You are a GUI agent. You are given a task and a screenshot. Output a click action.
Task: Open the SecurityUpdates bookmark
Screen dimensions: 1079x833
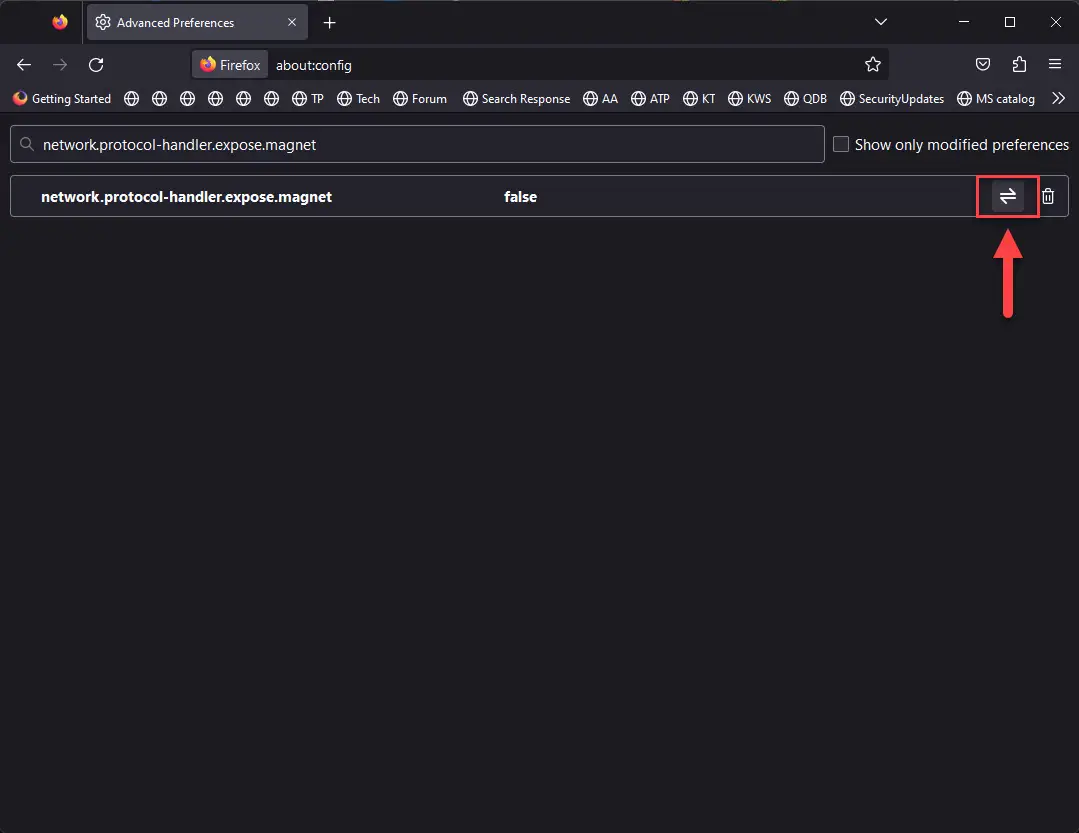pyautogui.click(x=892, y=98)
